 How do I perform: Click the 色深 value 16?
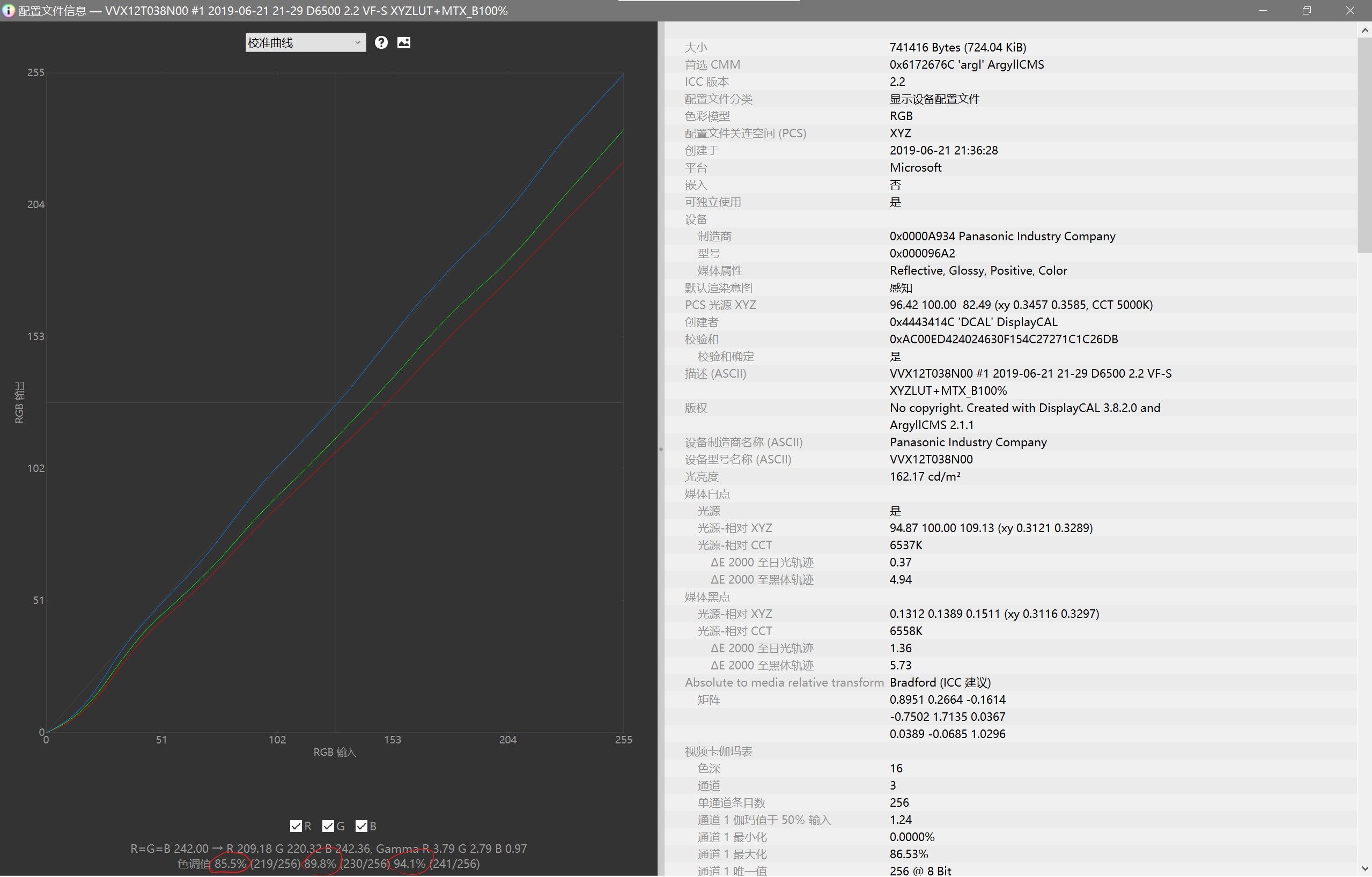point(896,769)
